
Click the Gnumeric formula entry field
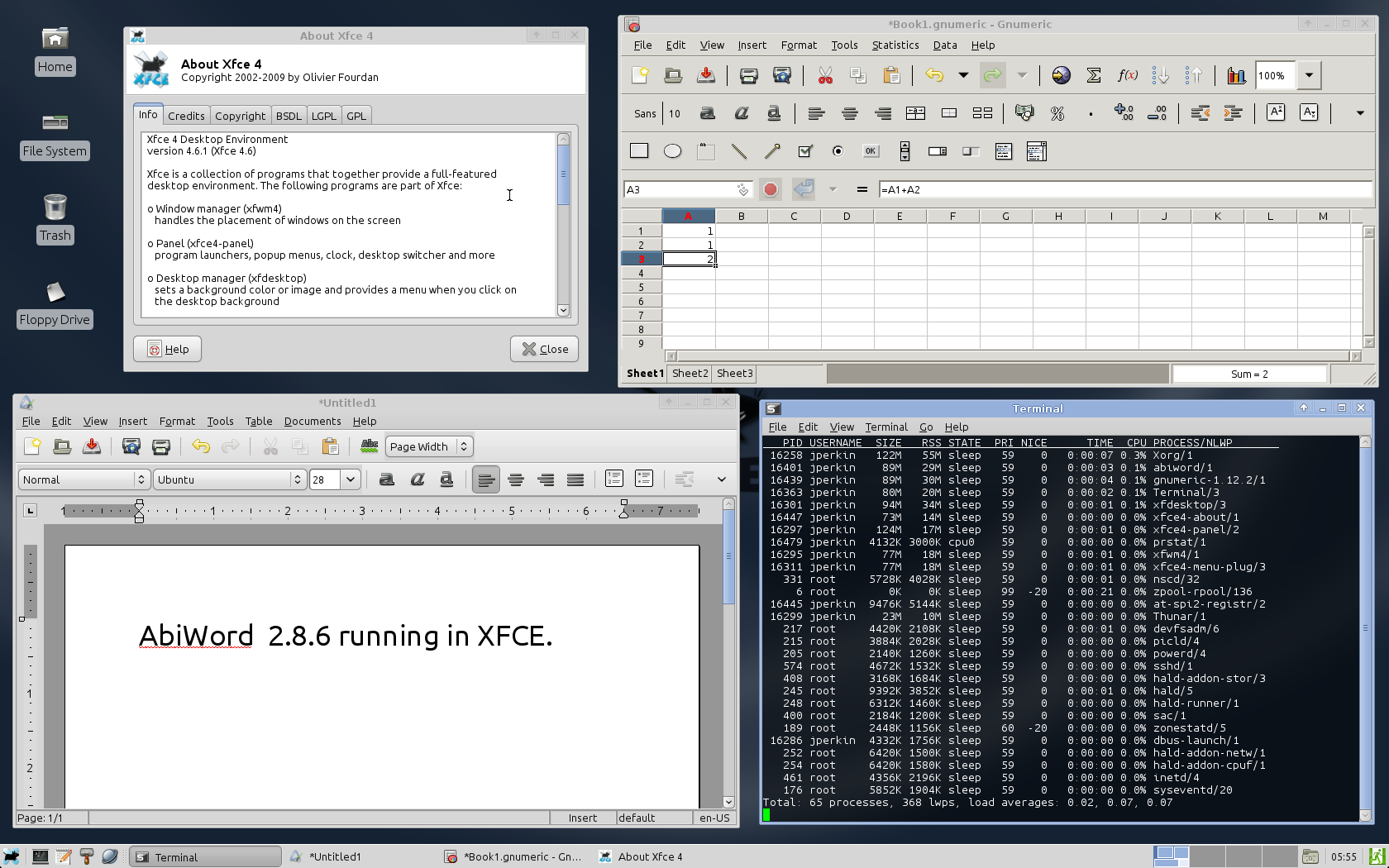pyautogui.click(x=1124, y=189)
